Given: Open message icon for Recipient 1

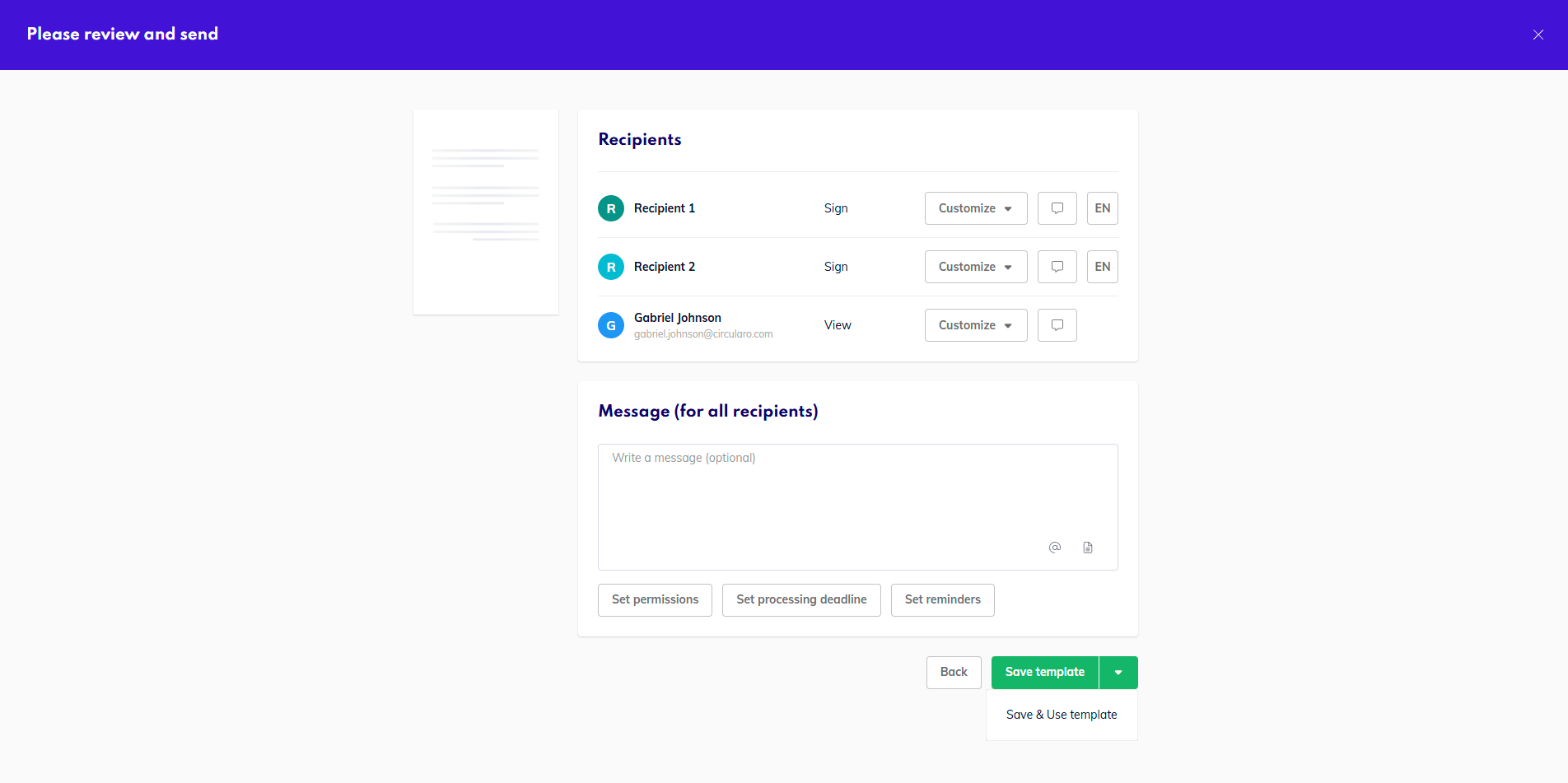Looking at the screenshot, I should click(x=1057, y=208).
